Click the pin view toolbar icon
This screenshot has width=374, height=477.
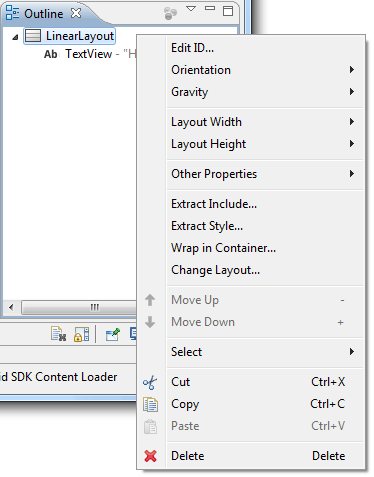[x=113, y=334]
